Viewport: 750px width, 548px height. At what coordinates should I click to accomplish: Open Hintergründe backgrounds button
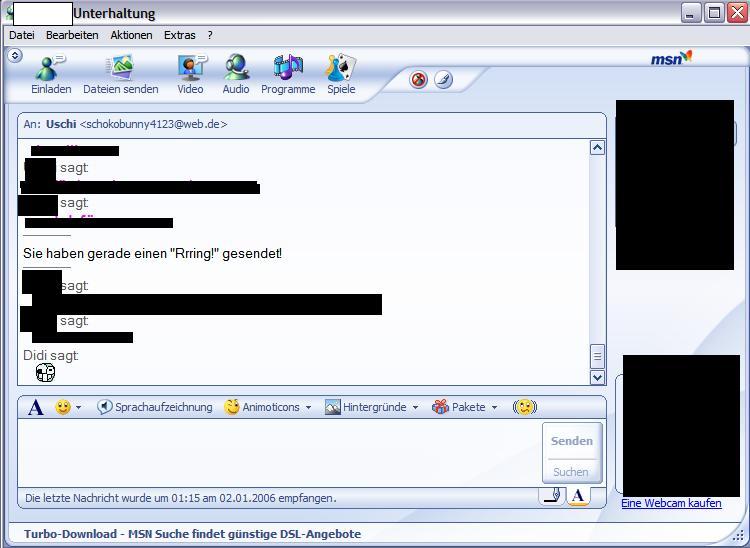[365, 407]
